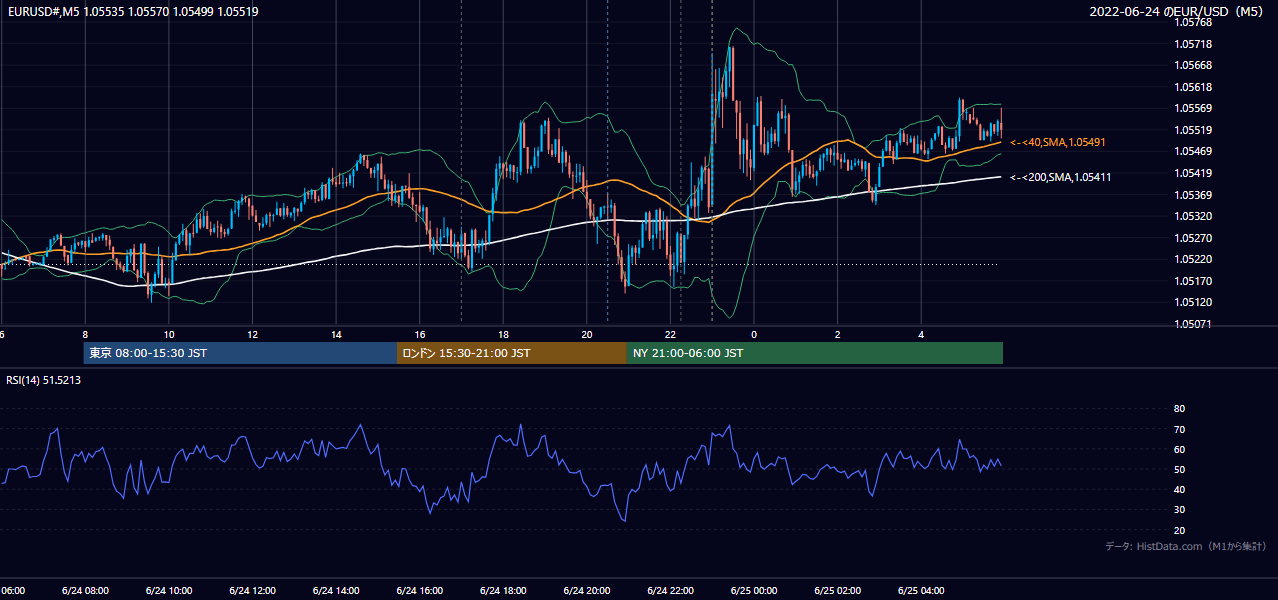The image size is (1278, 600).
Task: Click the RSI scale value 20
Action: [1179, 530]
